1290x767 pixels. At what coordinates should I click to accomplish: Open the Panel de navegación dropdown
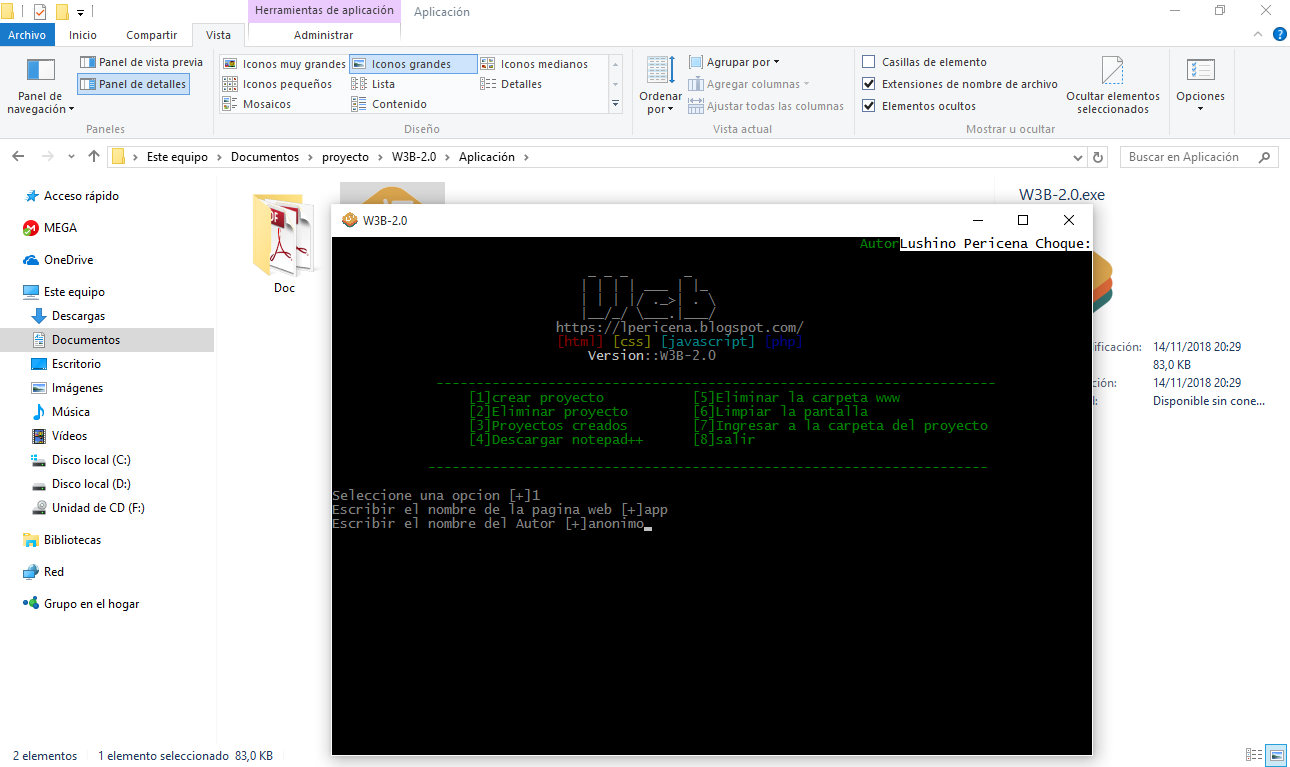[40, 86]
